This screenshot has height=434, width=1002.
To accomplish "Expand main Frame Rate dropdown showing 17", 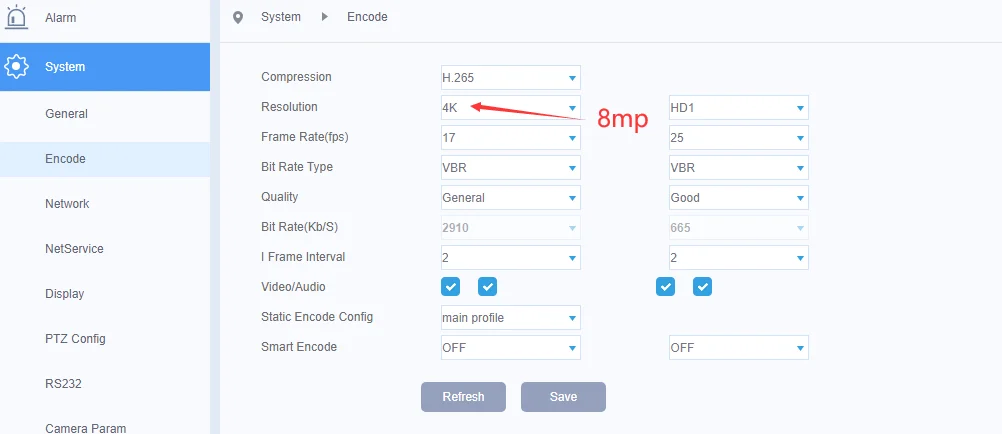I will (511, 137).
